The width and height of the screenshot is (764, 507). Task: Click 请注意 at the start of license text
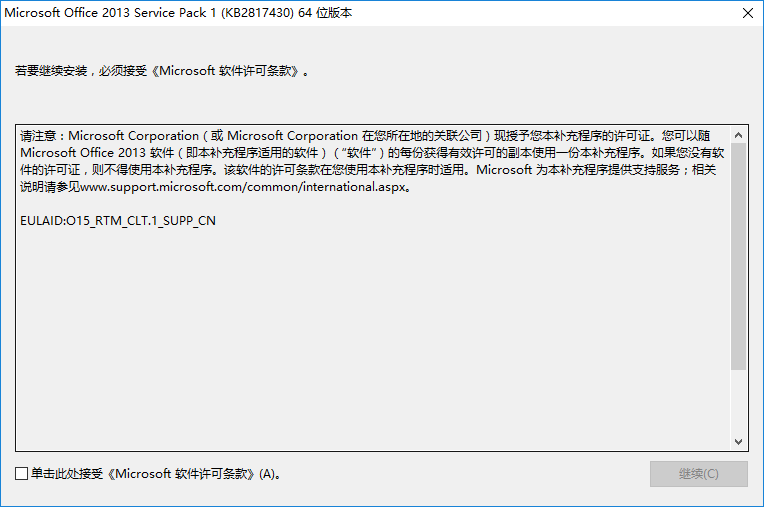38,136
